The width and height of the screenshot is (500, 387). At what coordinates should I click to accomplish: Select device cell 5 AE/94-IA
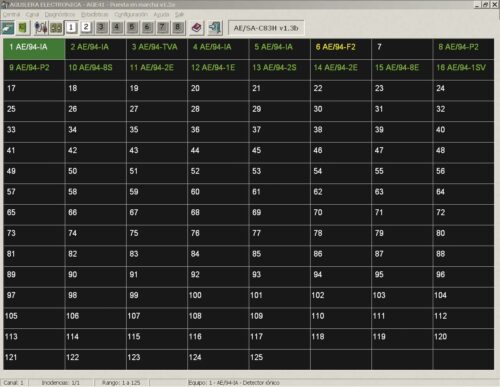[280, 49]
